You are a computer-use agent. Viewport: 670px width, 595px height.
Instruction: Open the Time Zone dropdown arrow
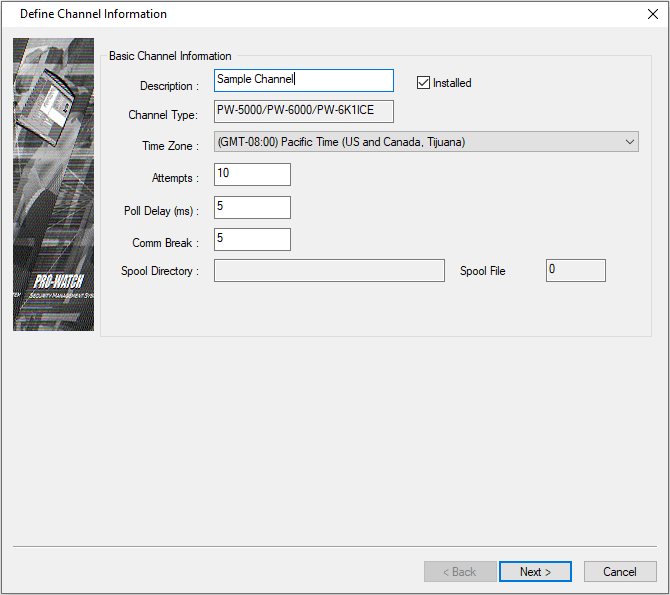pyautogui.click(x=630, y=142)
